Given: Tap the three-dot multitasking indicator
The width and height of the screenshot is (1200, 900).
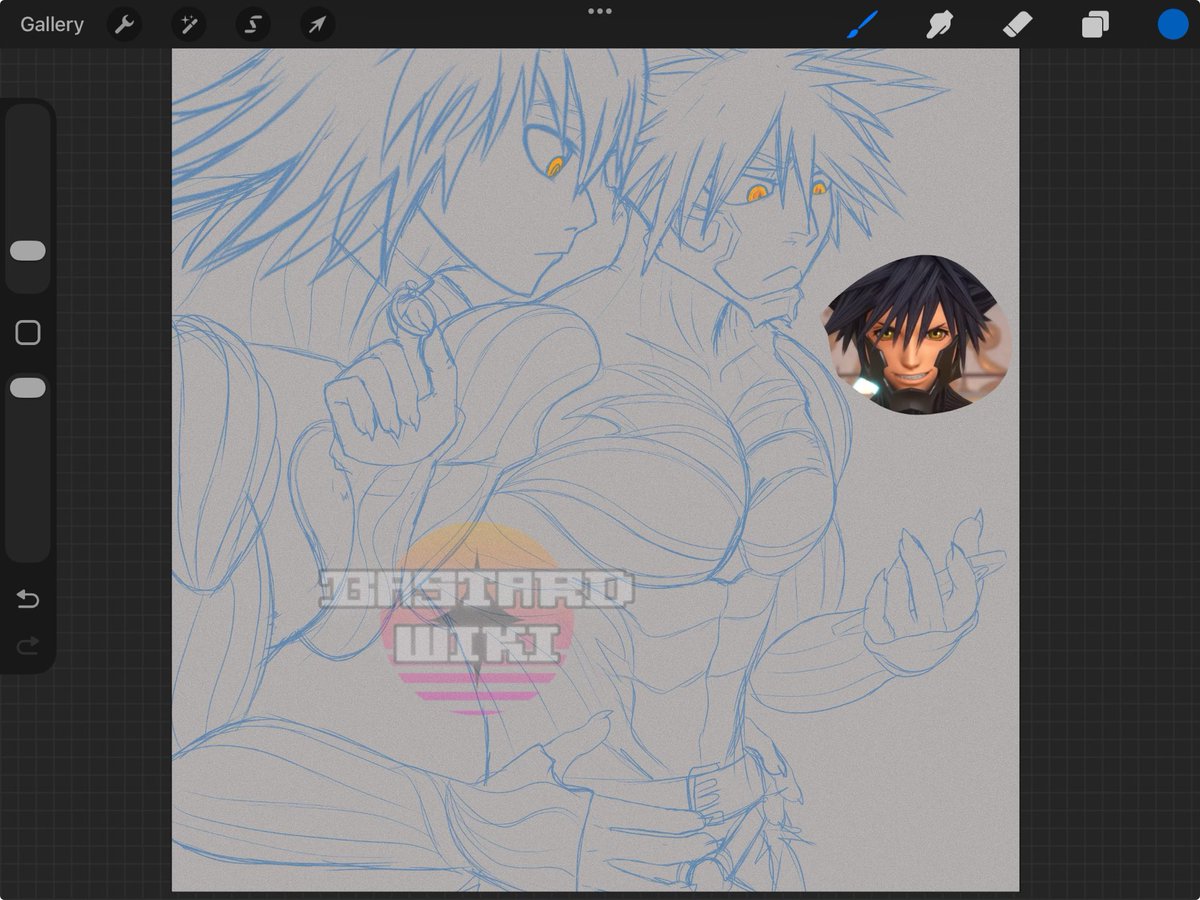Looking at the screenshot, I should point(600,11).
